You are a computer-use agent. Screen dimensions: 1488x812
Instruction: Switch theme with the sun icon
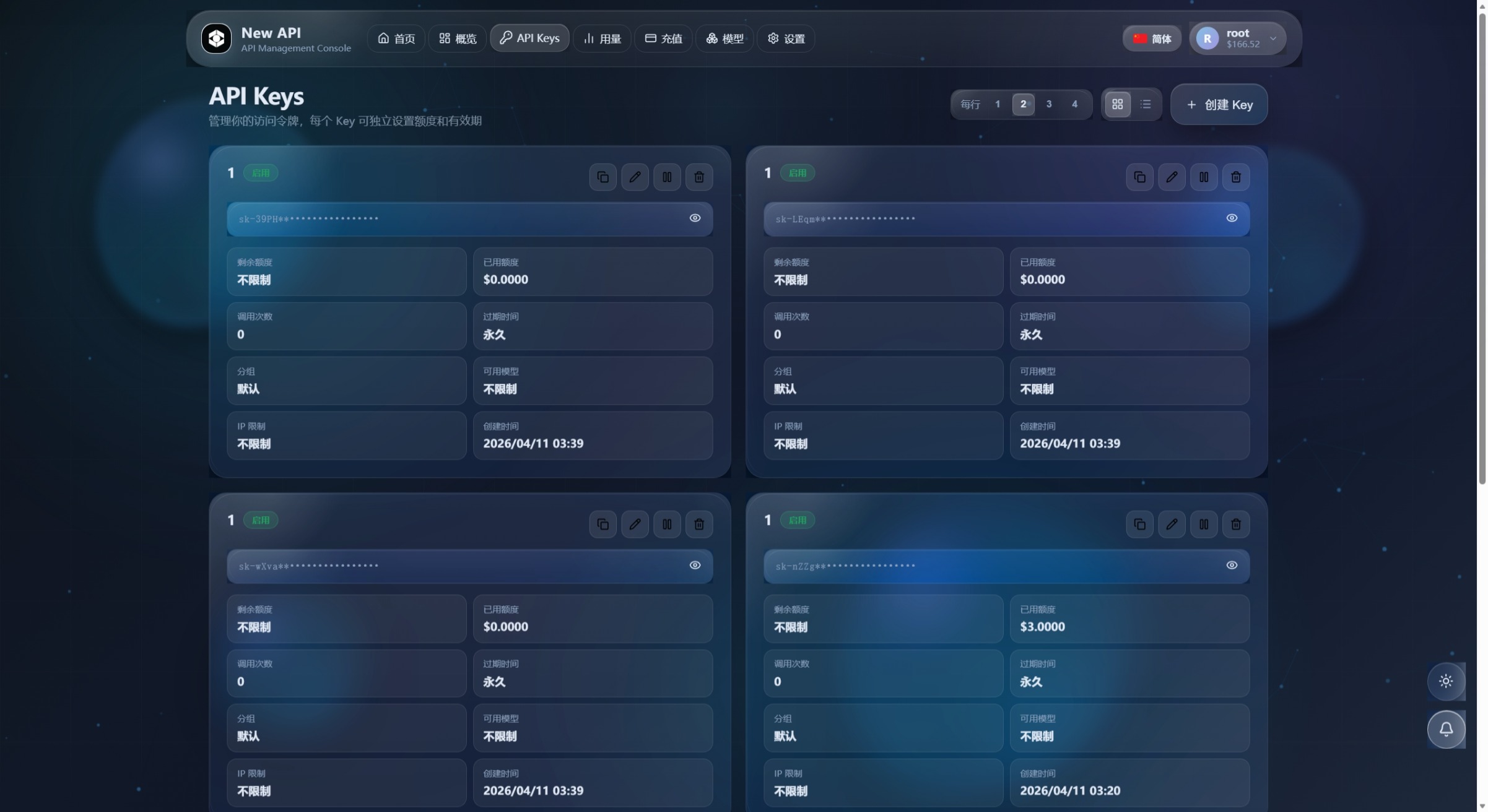tap(1445, 681)
